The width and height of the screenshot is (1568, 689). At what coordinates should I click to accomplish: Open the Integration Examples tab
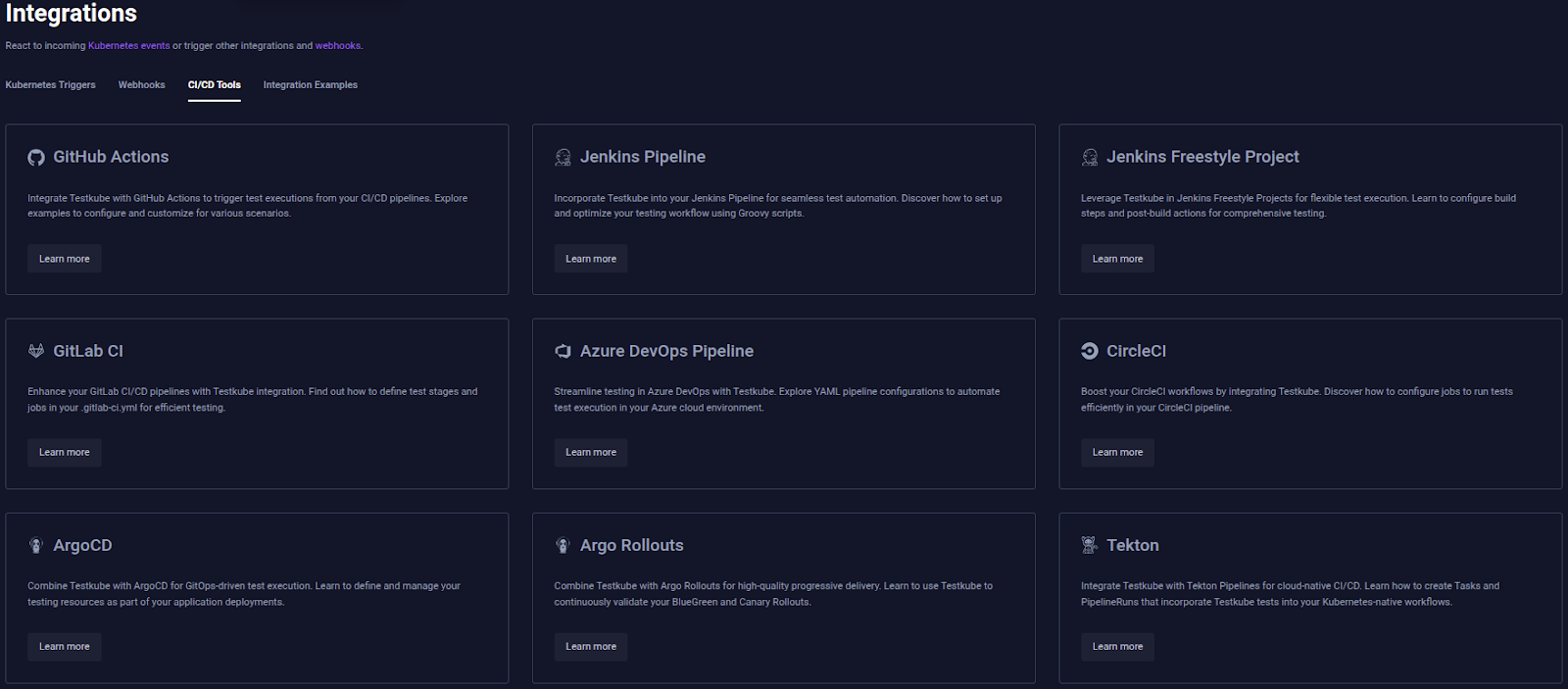(x=311, y=85)
